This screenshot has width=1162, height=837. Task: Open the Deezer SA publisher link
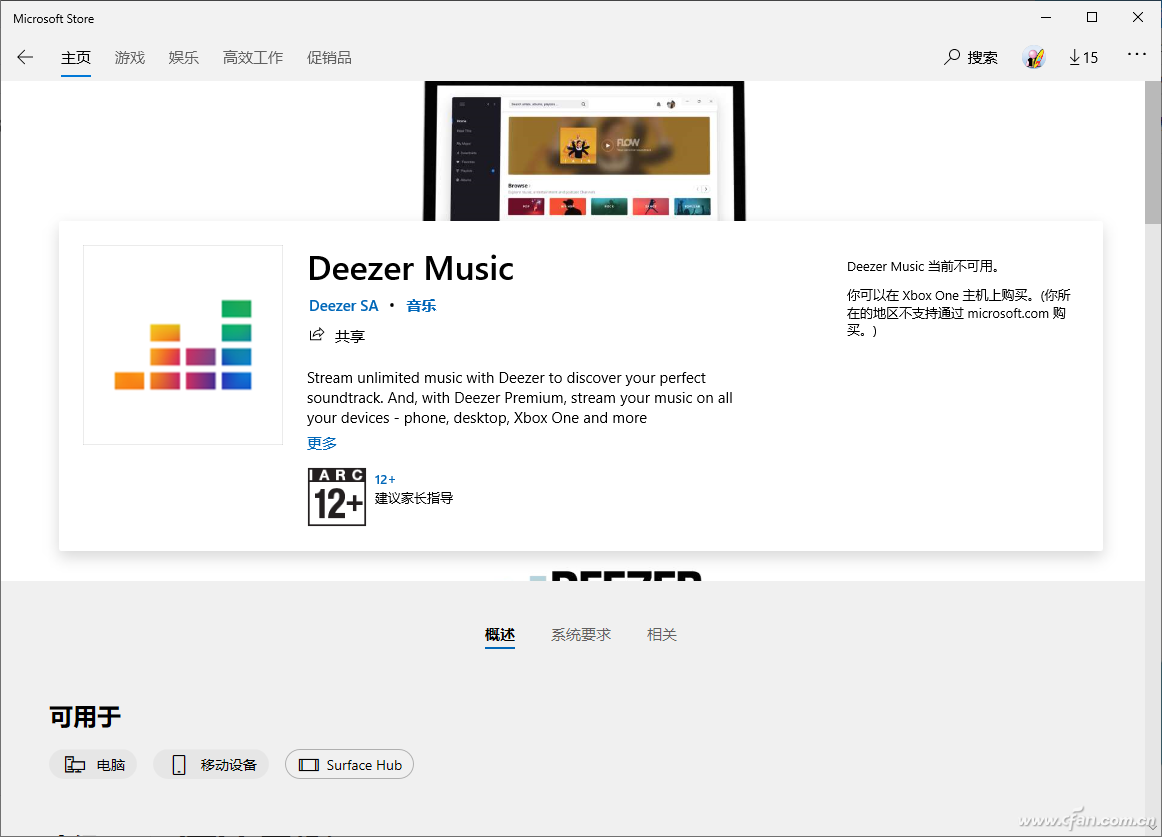(x=344, y=305)
